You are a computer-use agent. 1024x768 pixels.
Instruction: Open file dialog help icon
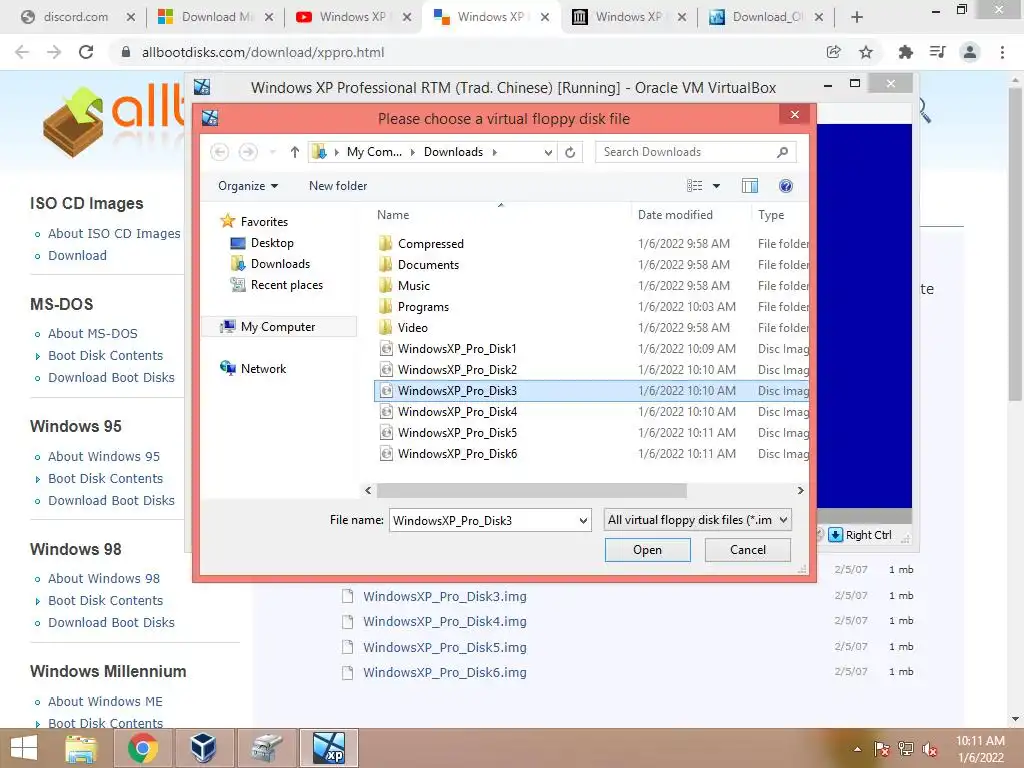(786, 186)
